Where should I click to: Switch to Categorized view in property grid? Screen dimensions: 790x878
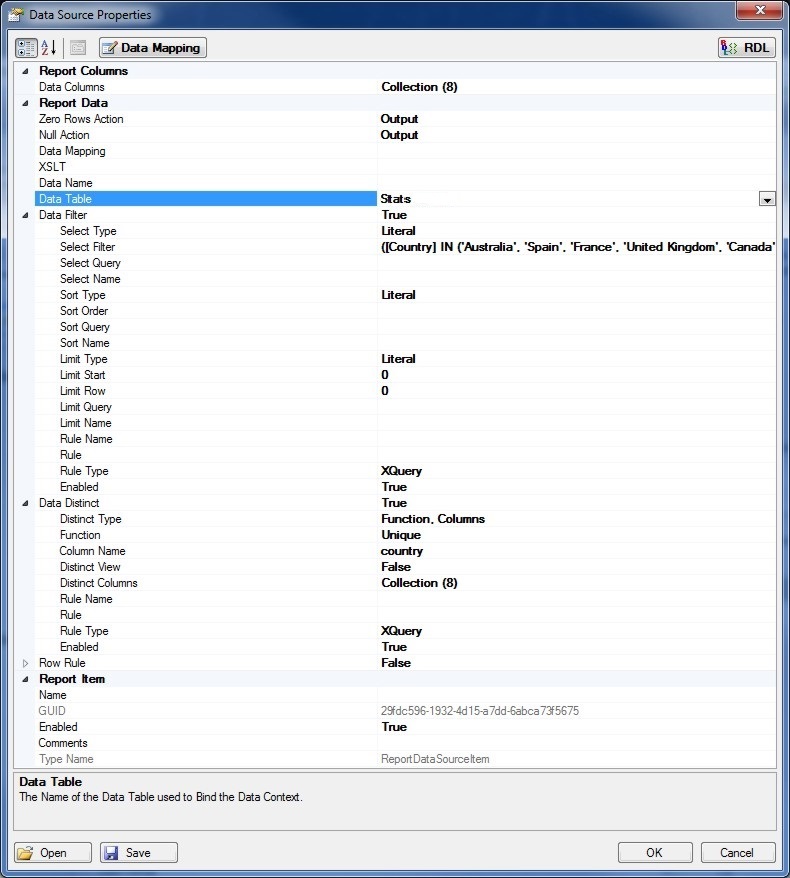(27, 48)
